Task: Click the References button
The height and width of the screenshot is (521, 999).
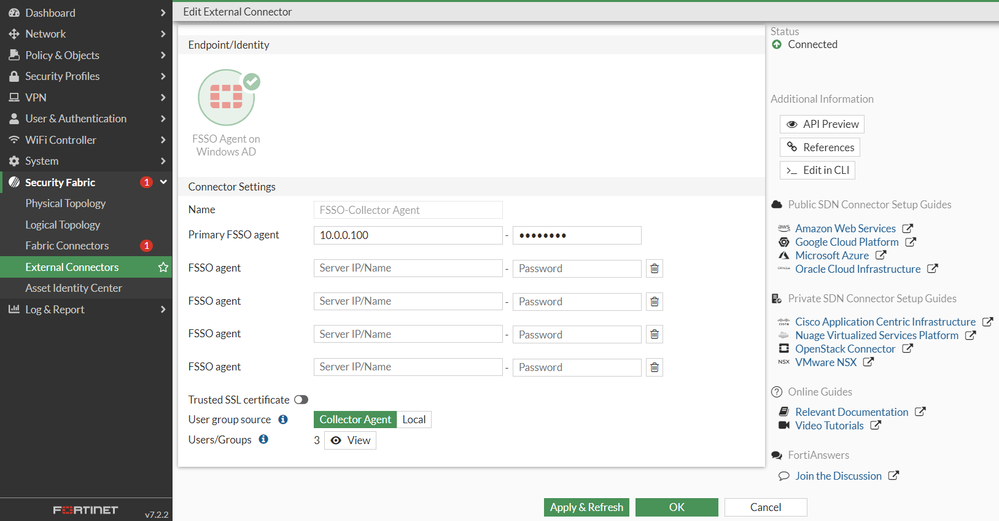Action: (820, 147)
